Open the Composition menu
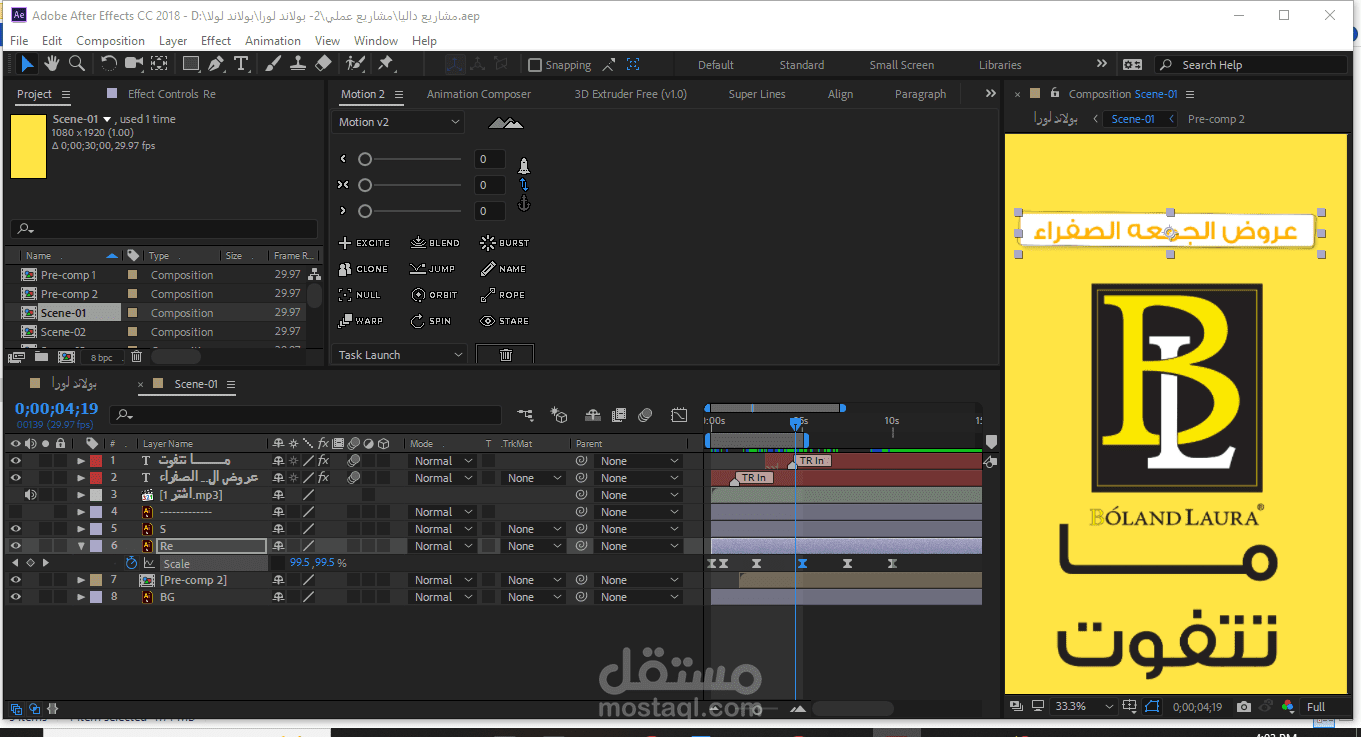Screen dimensions: 1361x737 click(x=110, y=41)
